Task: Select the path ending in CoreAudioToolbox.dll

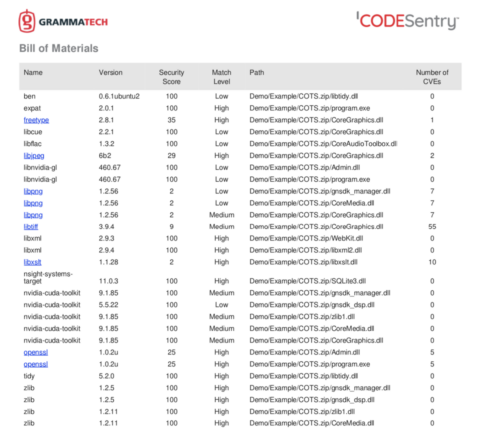Action: 323,144
